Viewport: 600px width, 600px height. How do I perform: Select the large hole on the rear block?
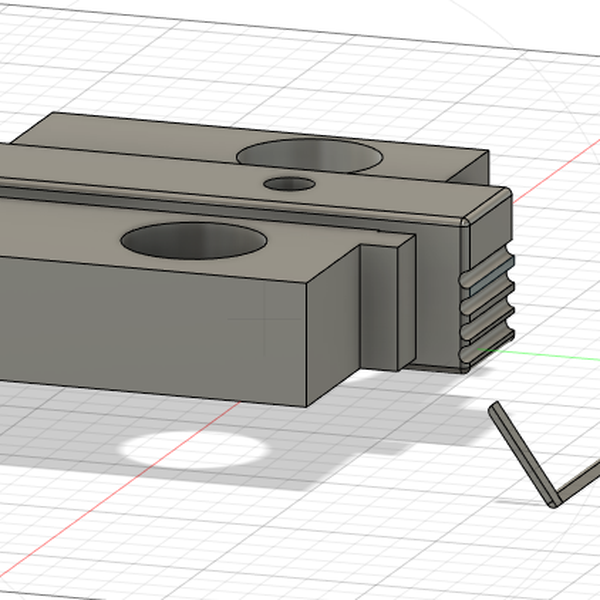click(309, 155)
